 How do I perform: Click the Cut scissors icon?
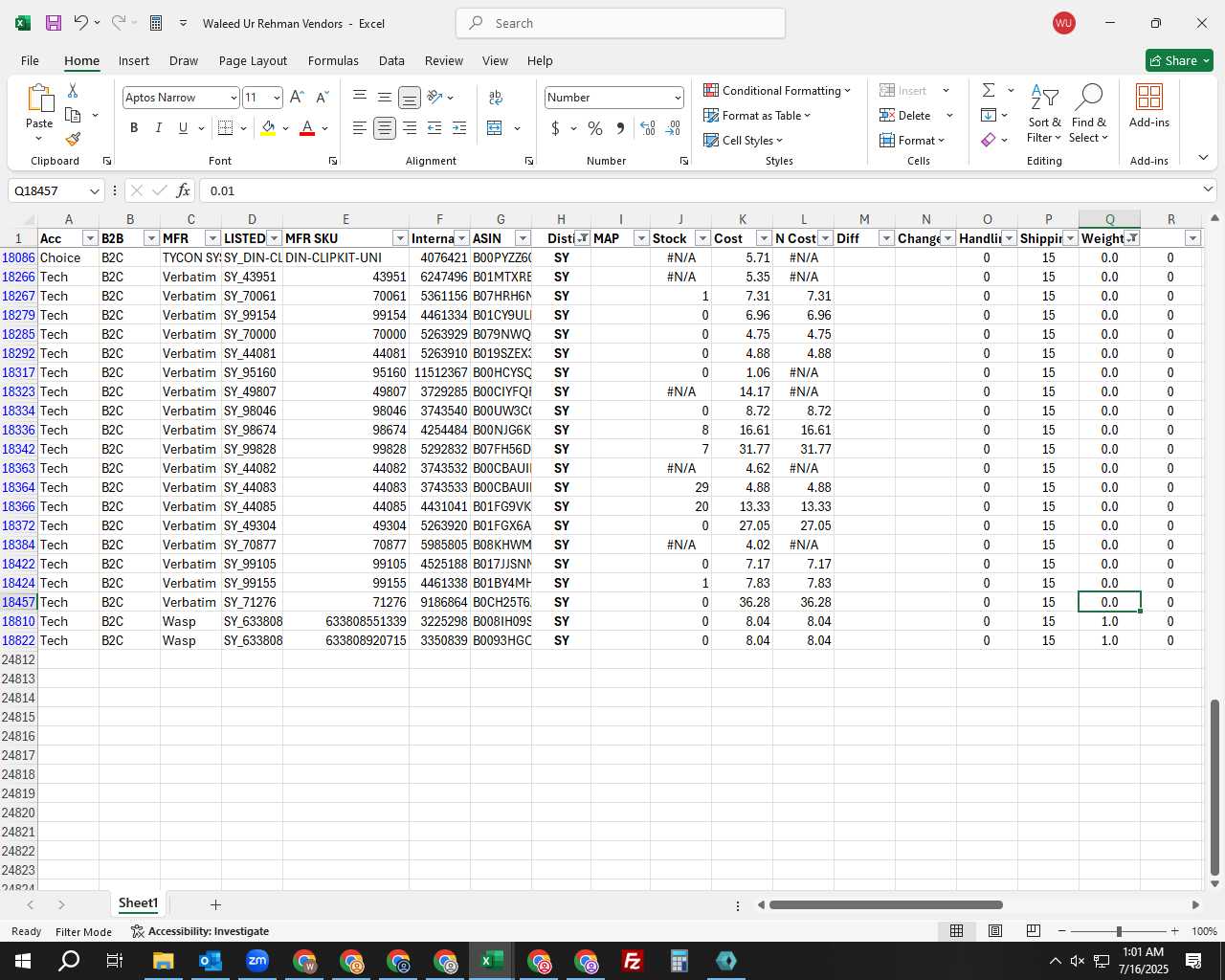pyautogui.click(x=73, y=90)
